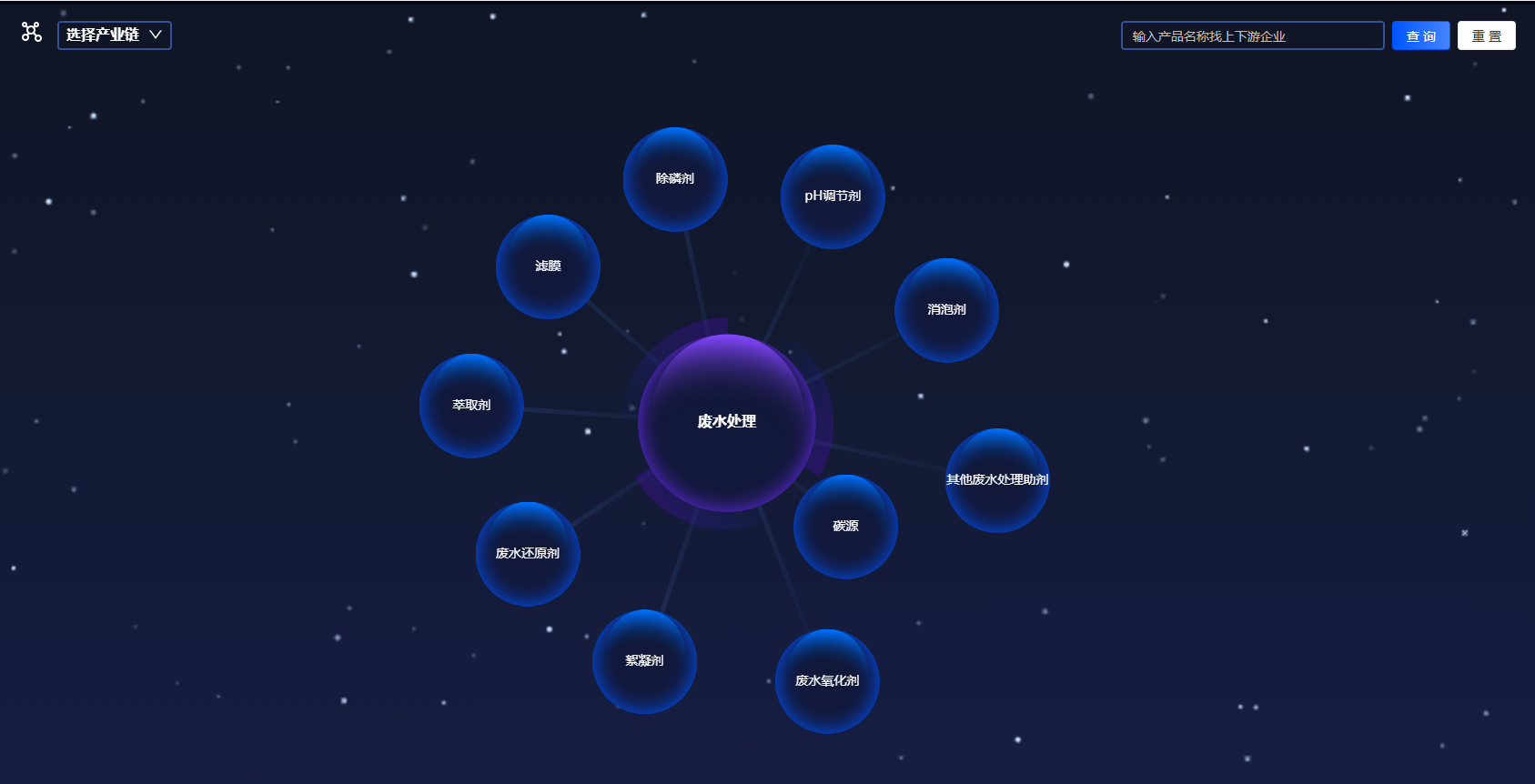Open the pH调节剂 bubble node

(832, 196)
